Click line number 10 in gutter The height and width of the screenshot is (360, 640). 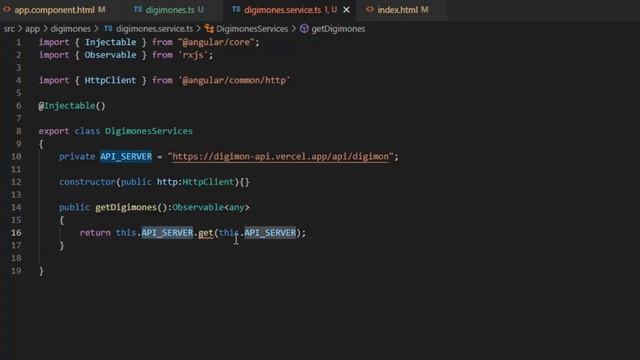click(16, 157)
